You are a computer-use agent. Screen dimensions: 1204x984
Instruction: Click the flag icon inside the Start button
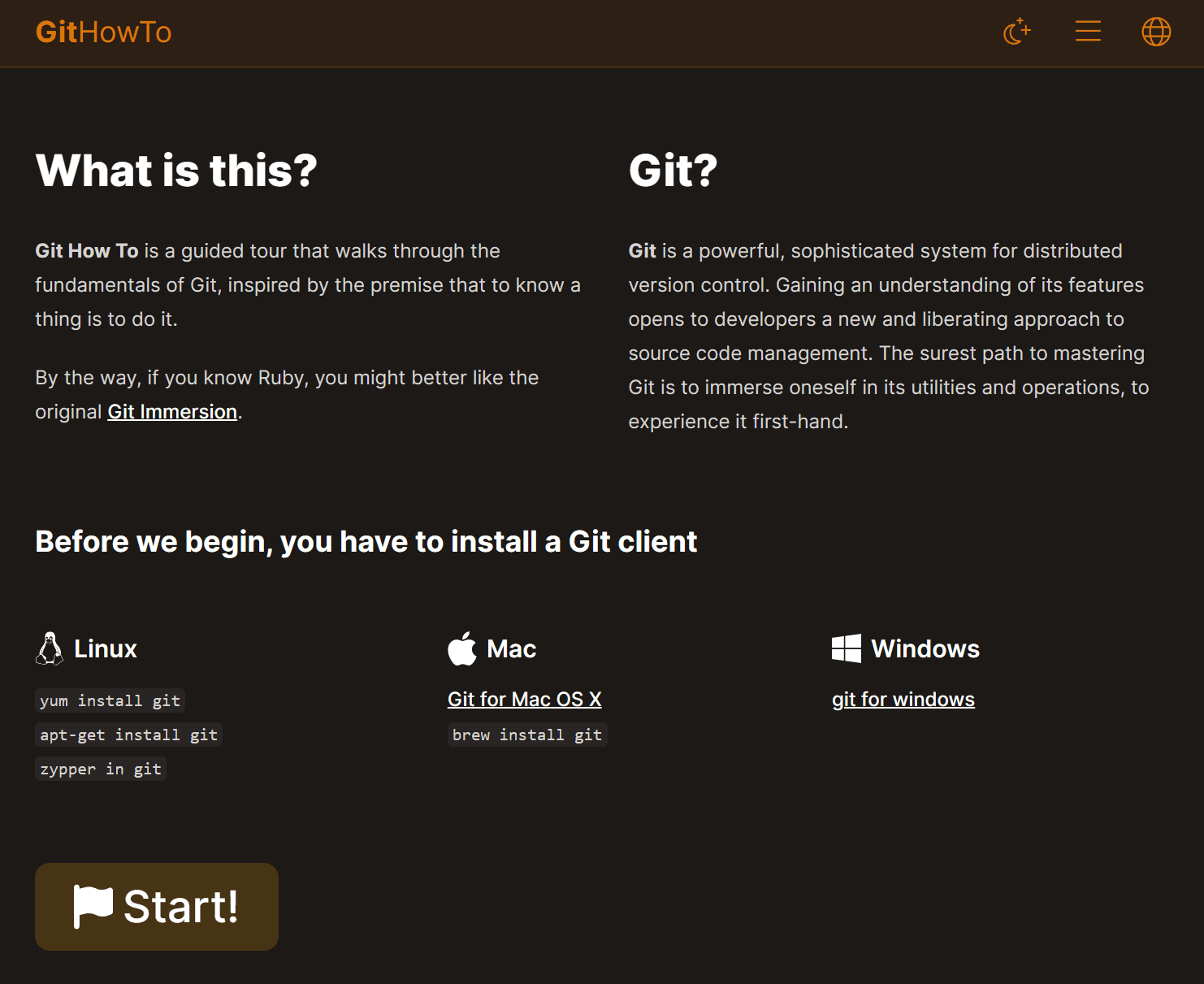pos(93,906)
